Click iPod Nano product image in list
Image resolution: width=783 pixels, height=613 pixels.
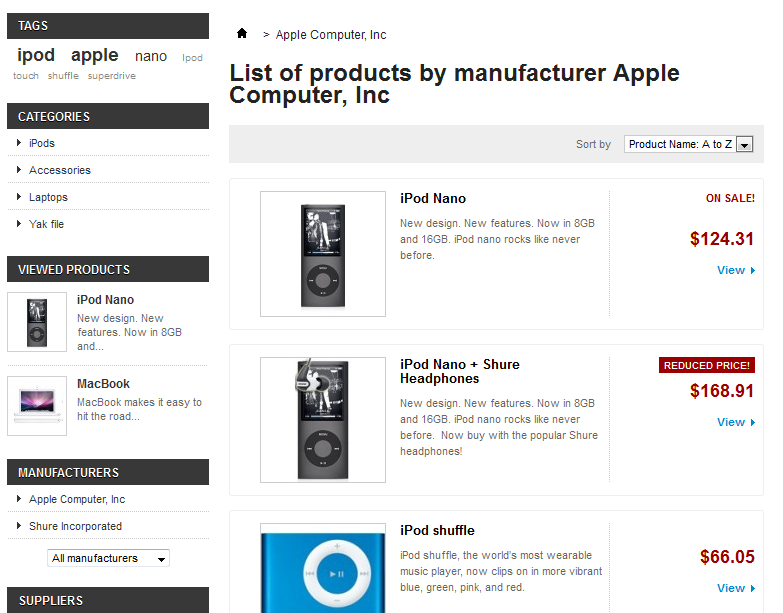coord(322,254)
